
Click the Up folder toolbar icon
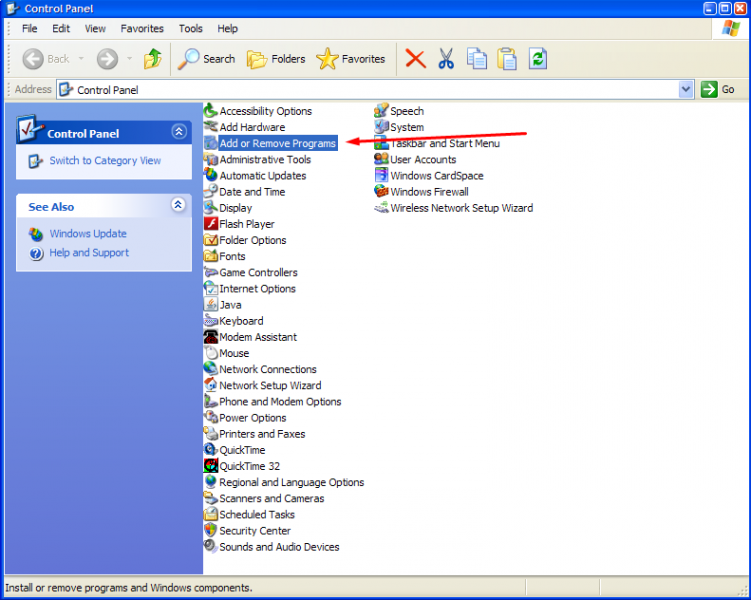[x=153, y=59]
